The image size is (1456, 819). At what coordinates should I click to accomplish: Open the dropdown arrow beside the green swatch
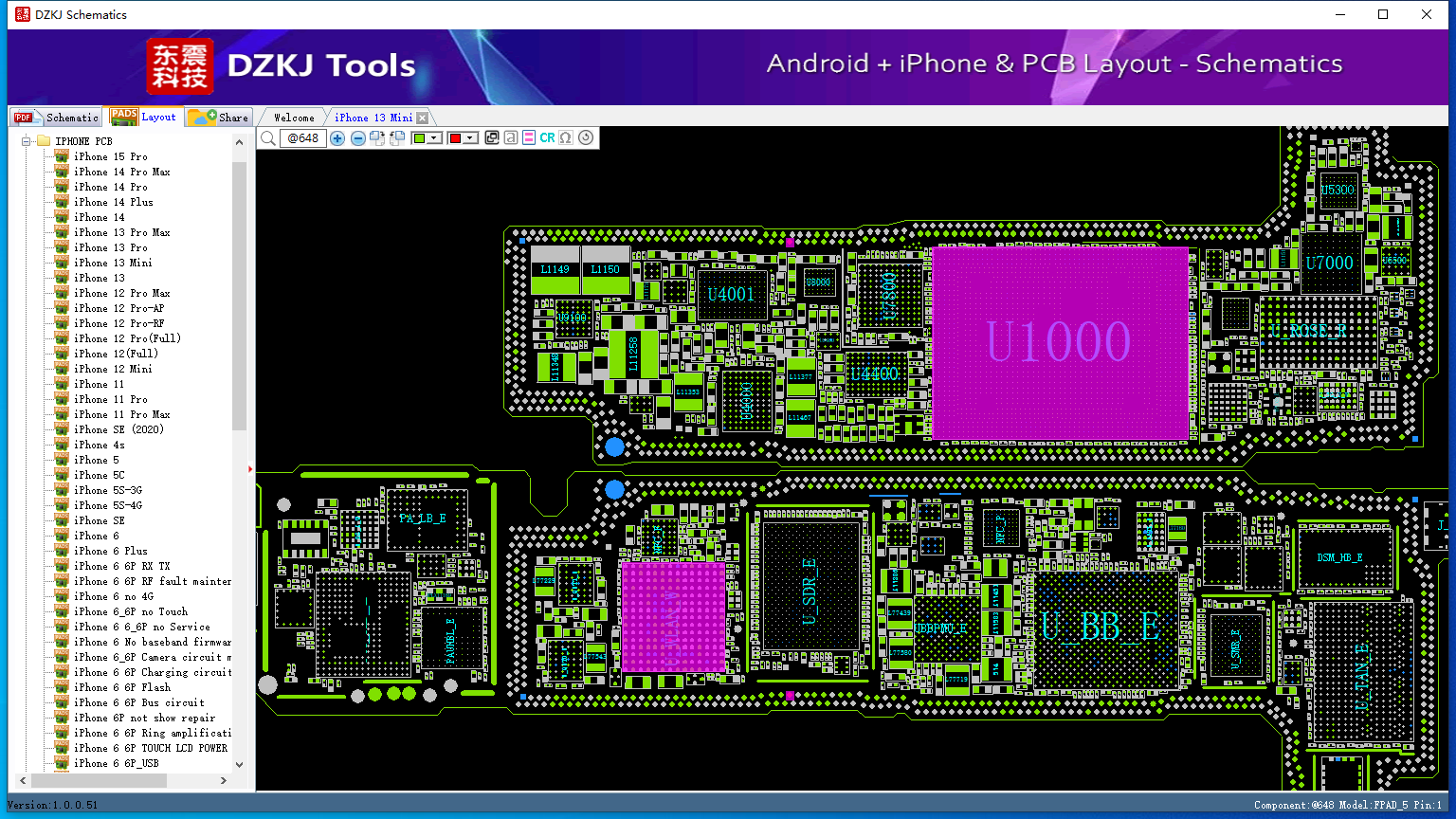click(434, 138)
